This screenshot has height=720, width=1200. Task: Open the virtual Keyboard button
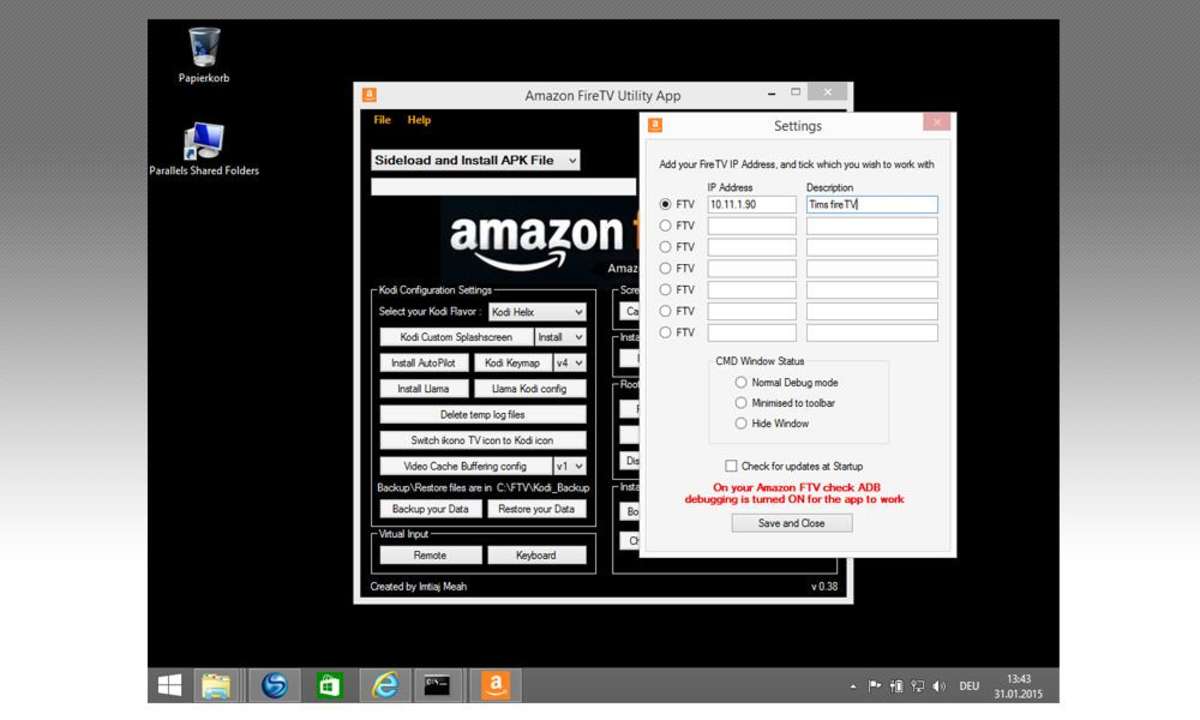(x=537, y=555)
